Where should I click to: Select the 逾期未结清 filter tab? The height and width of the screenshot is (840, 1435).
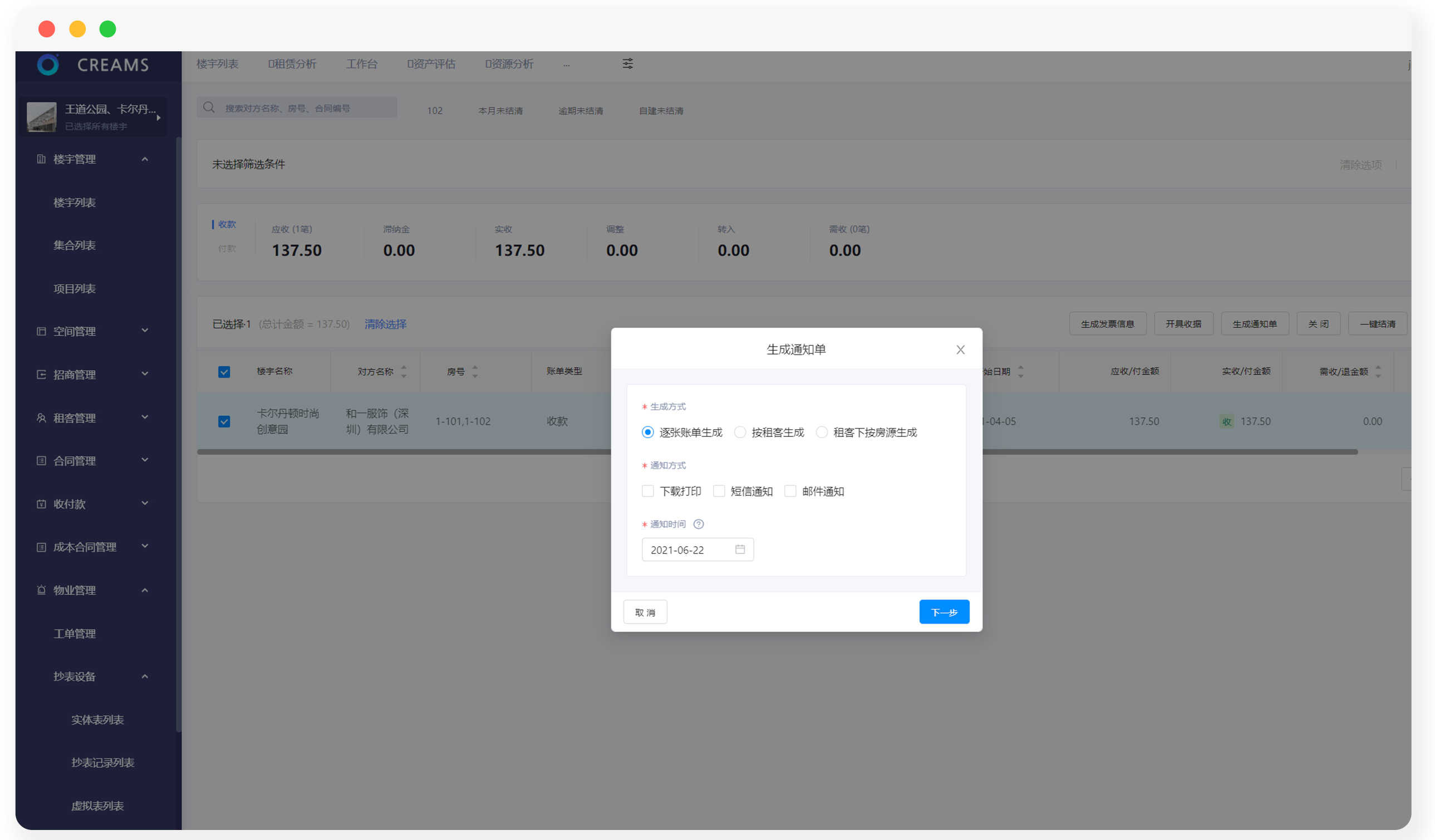(580, 110)
